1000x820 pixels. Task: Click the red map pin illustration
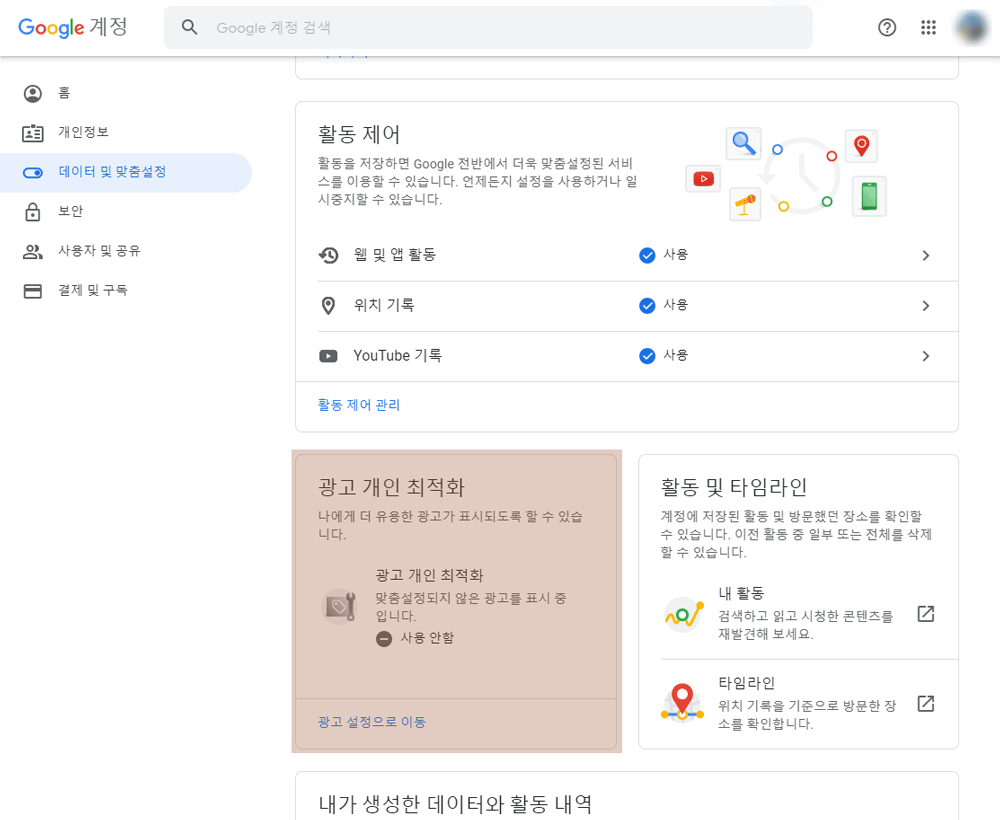point(862,145)
